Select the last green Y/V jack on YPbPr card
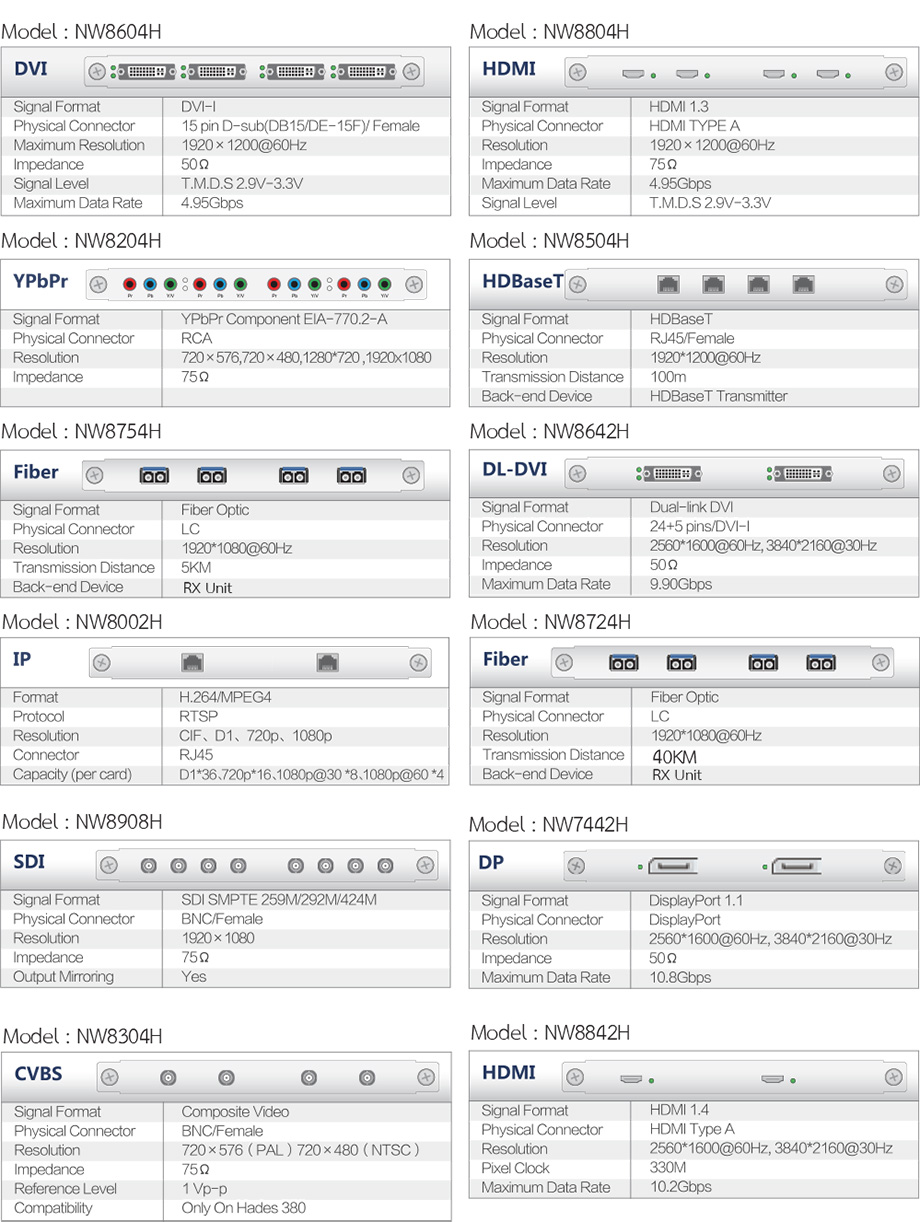Viewport: 920px width, 1222px height. pos(384,284)
